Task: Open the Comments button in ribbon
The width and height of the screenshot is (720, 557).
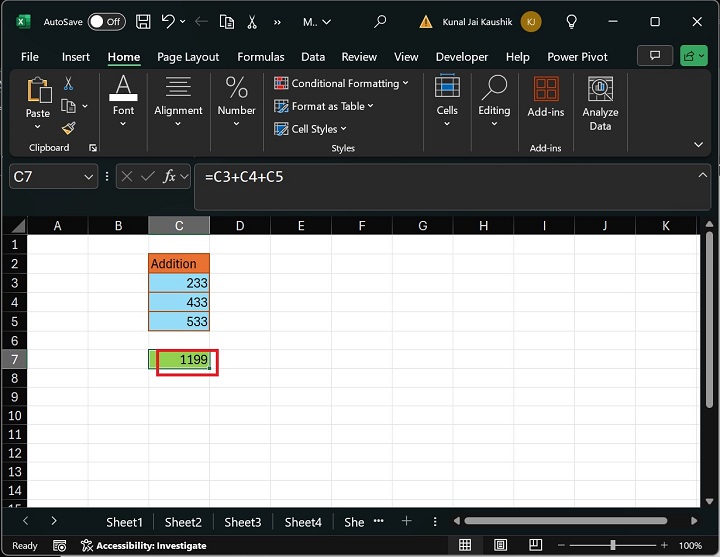Action: pos(655,56)
